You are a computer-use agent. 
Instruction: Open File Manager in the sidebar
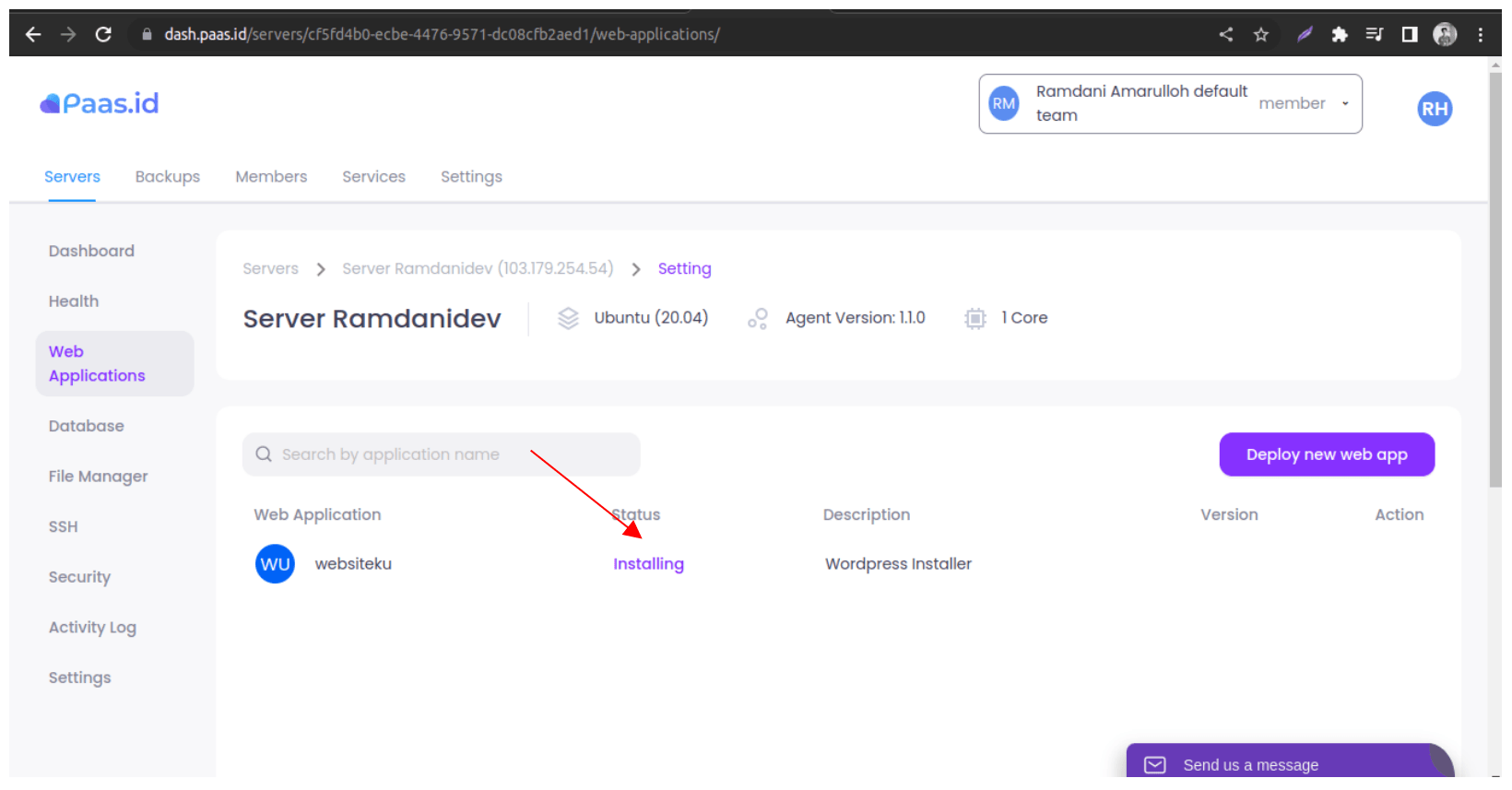(x=98, y=477)
